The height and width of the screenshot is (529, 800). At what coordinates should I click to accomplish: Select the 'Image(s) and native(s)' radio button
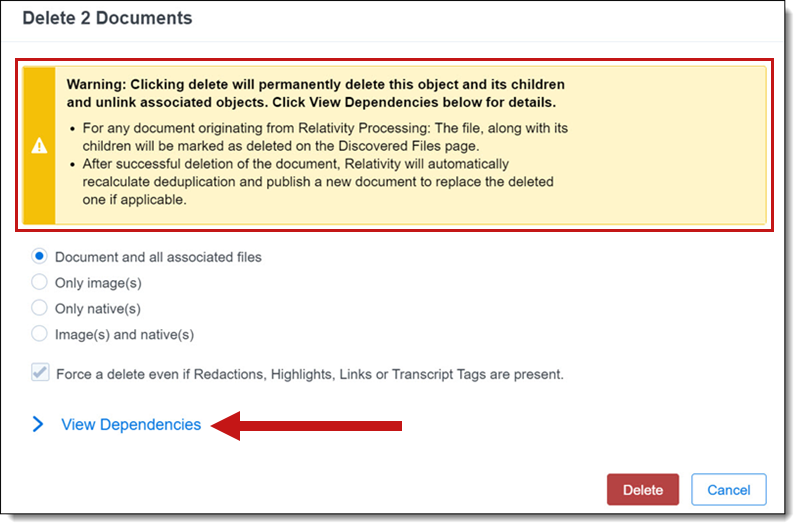40,334
